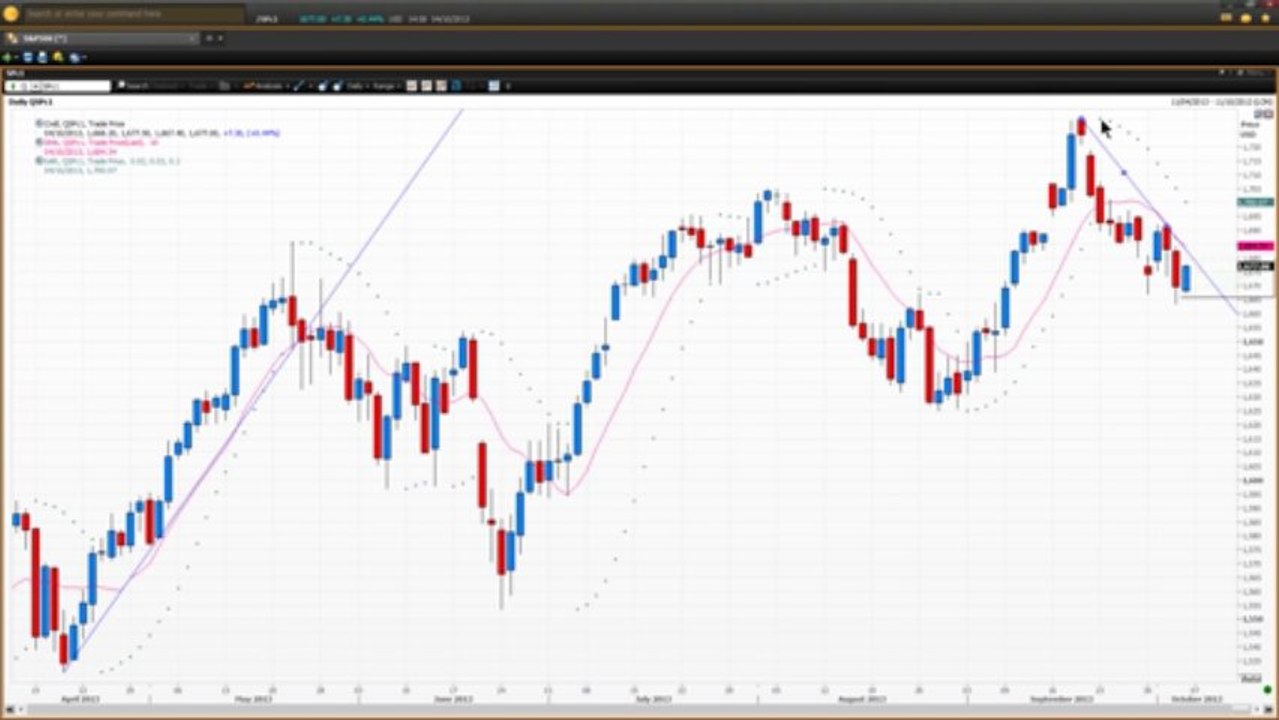Click the April 2013 label on time axis

[78, 699]
